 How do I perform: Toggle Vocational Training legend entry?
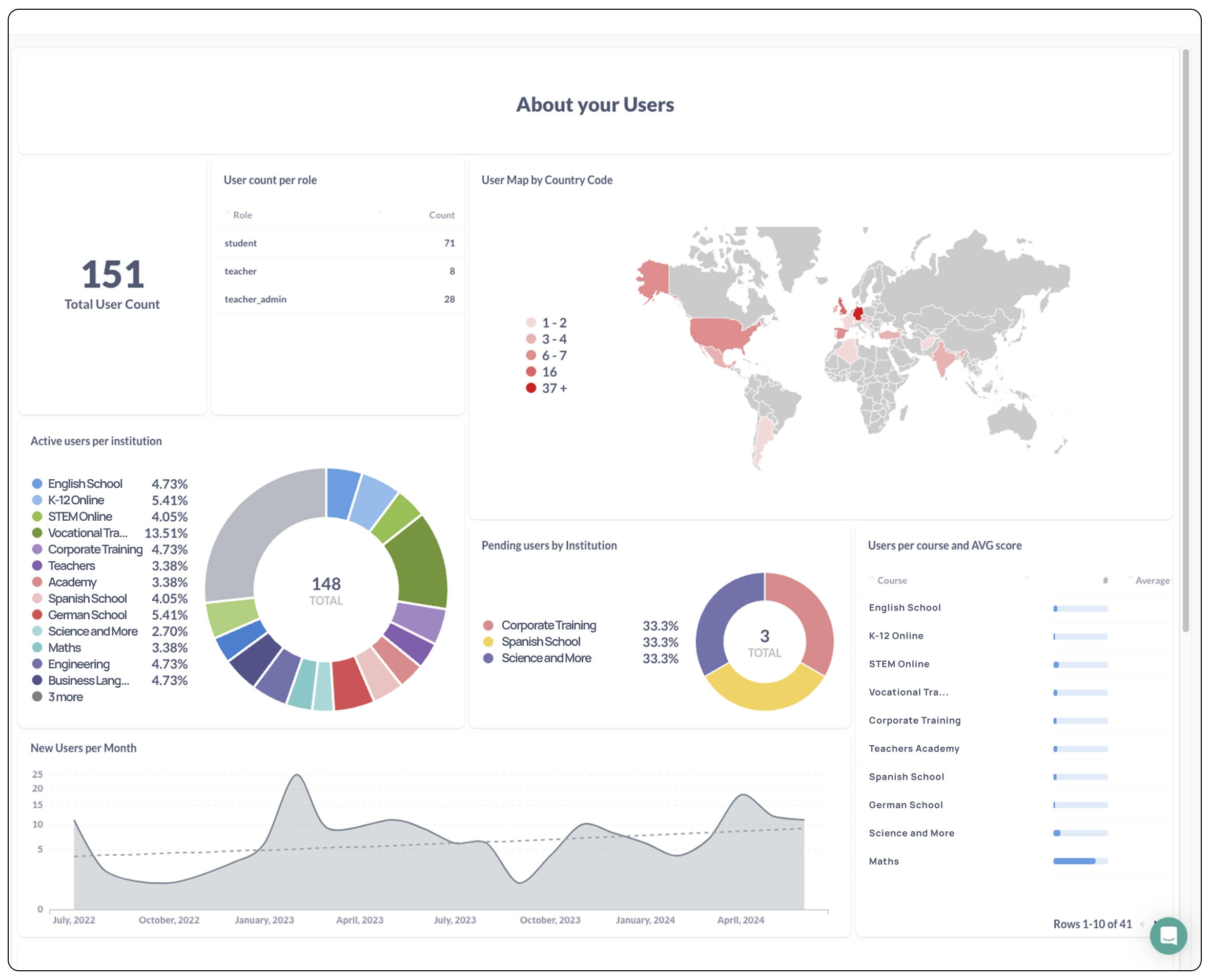88,533
